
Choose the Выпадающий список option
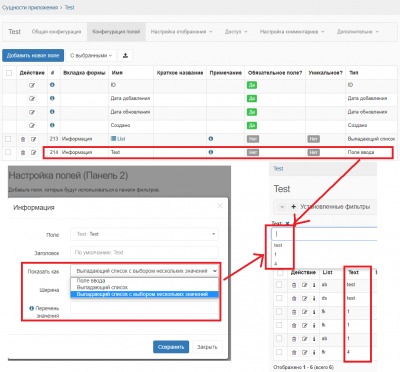pos(144,287)
